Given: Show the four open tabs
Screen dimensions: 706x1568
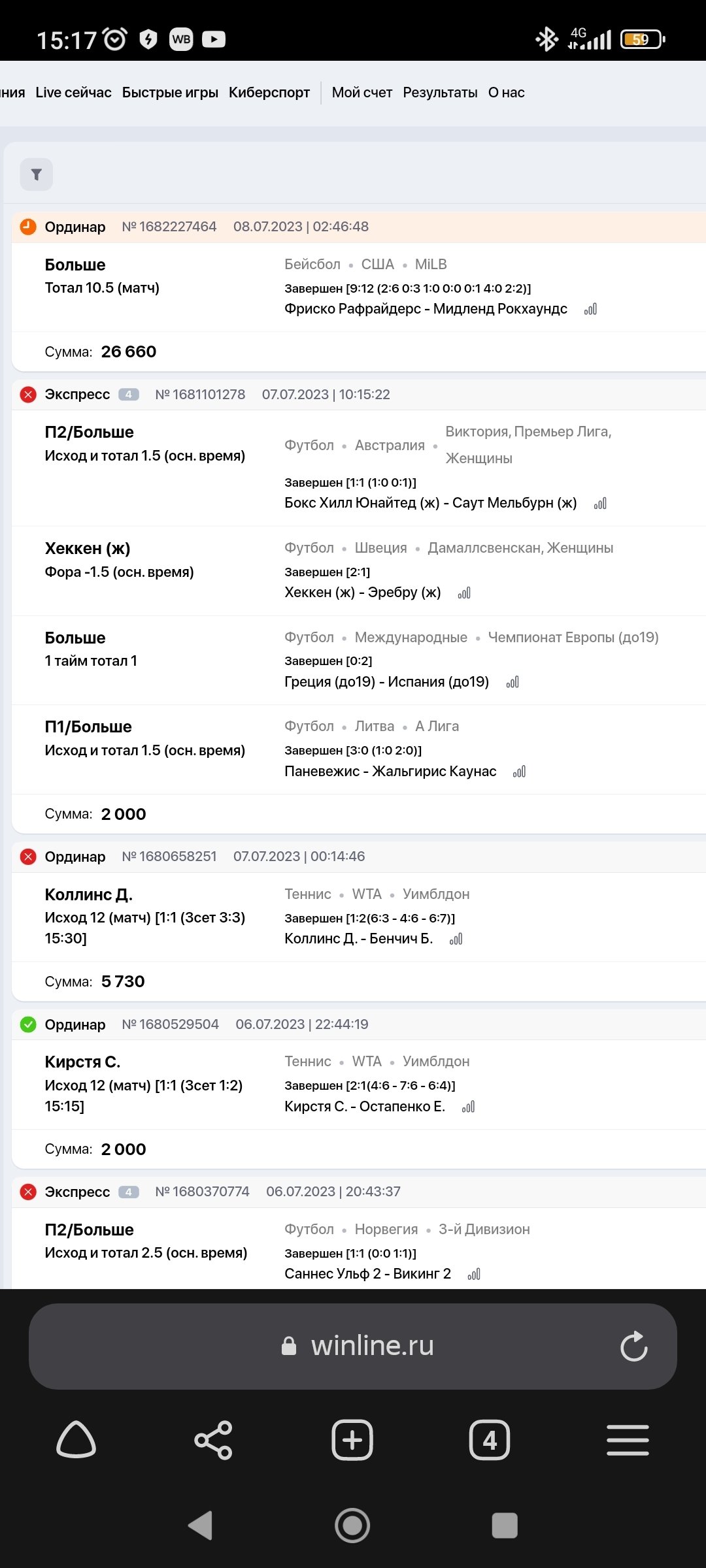Looking at the screenshot, I should (490, 1441).
